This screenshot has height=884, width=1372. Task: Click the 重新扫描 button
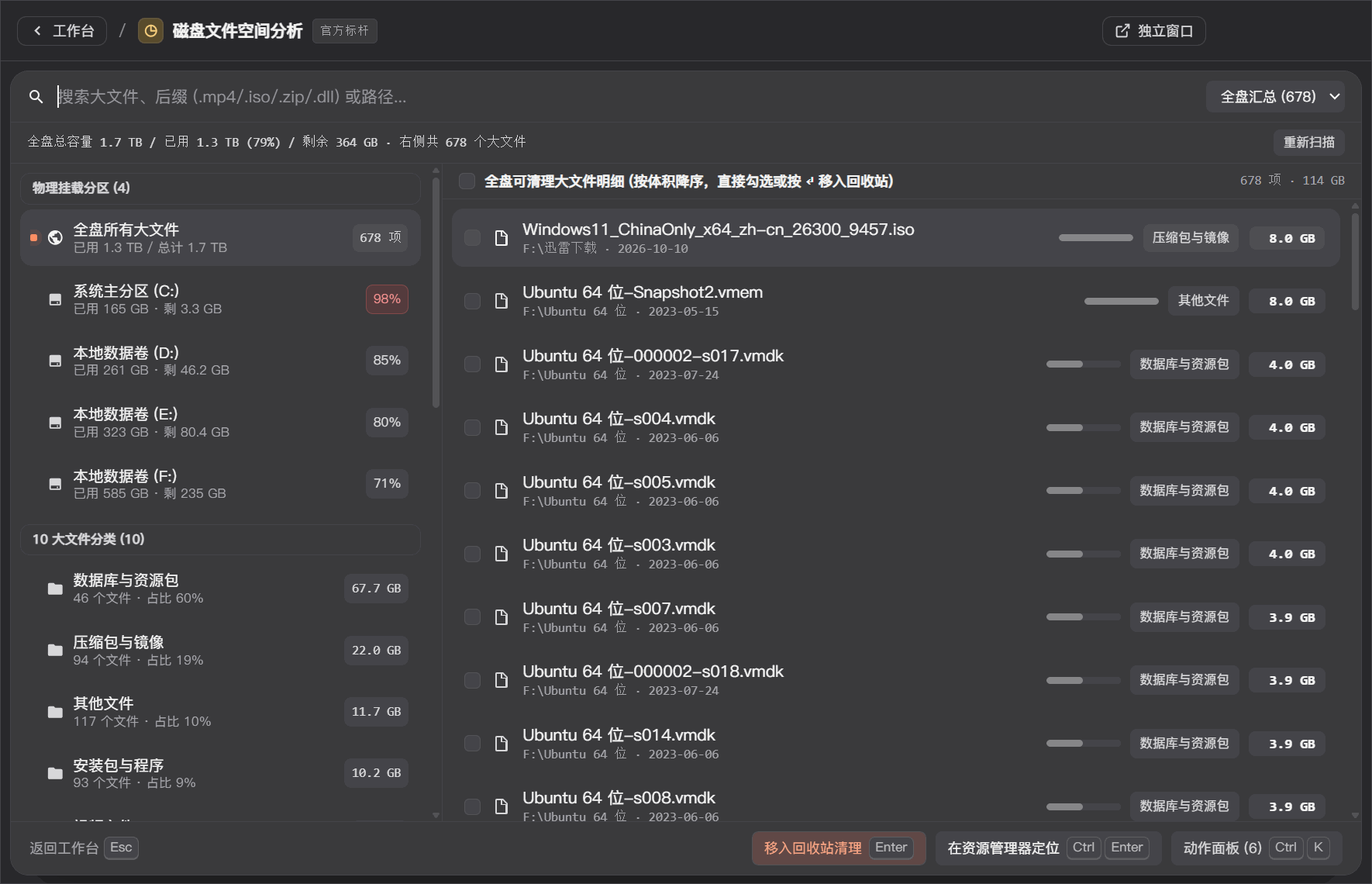pos(1308,143)
